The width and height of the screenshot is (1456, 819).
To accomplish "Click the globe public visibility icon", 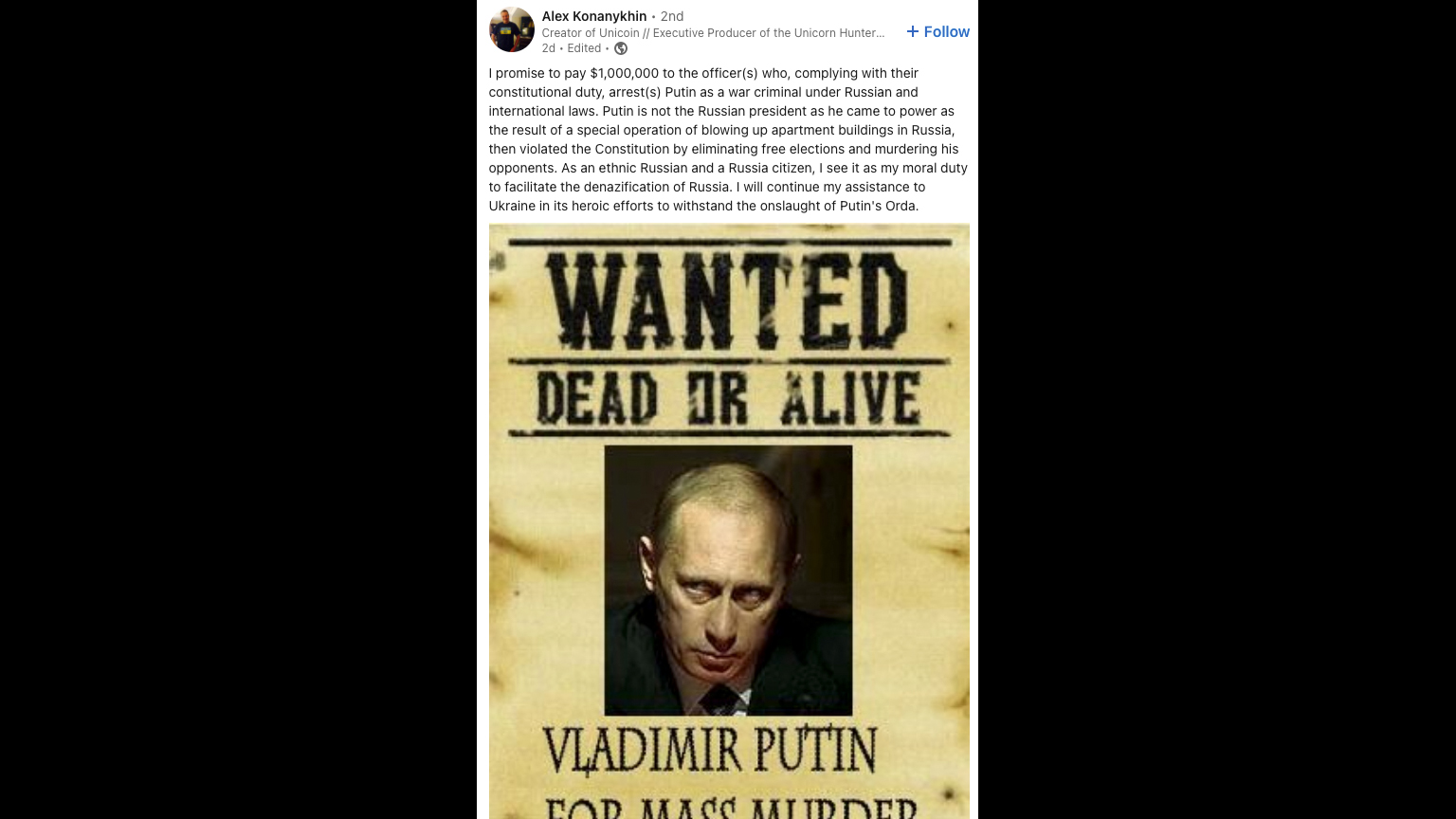I will tap(621, 48).
